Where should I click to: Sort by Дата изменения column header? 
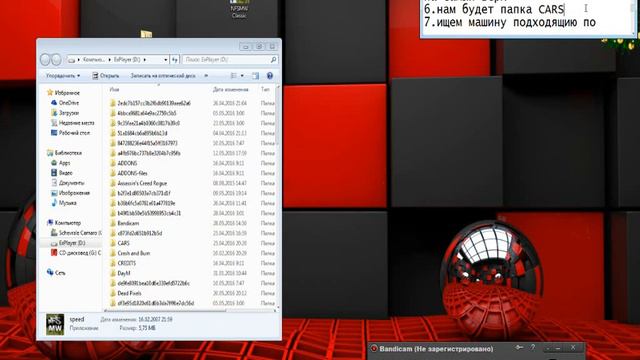pos(231,89)
